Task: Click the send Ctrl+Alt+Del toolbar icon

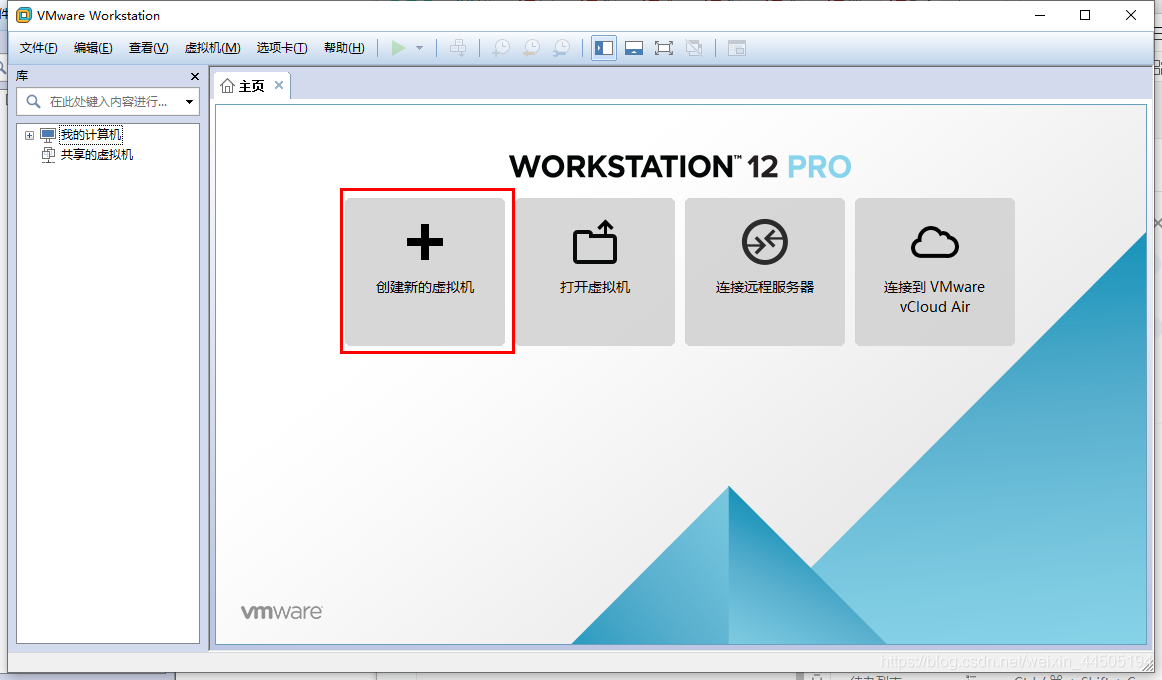Action: click(x=458, y=48)
